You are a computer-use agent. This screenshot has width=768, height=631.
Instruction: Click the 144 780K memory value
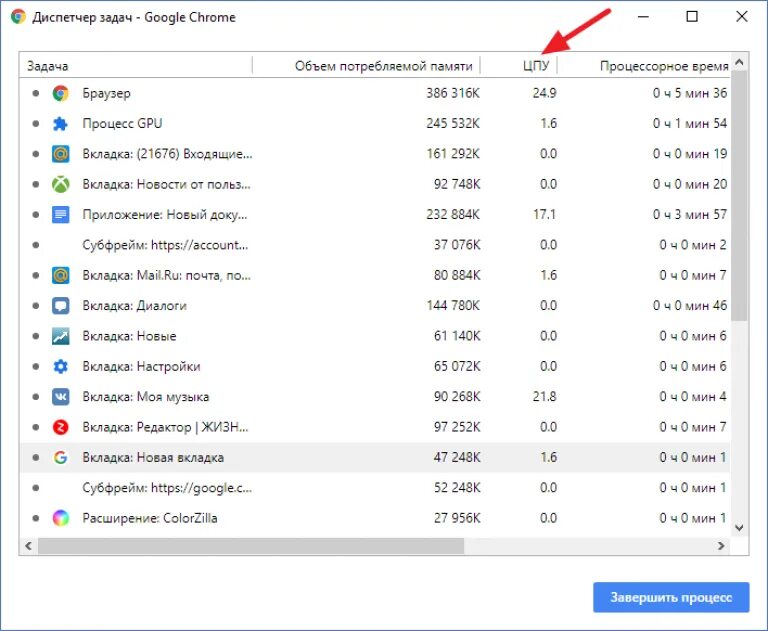click(453, 306)
